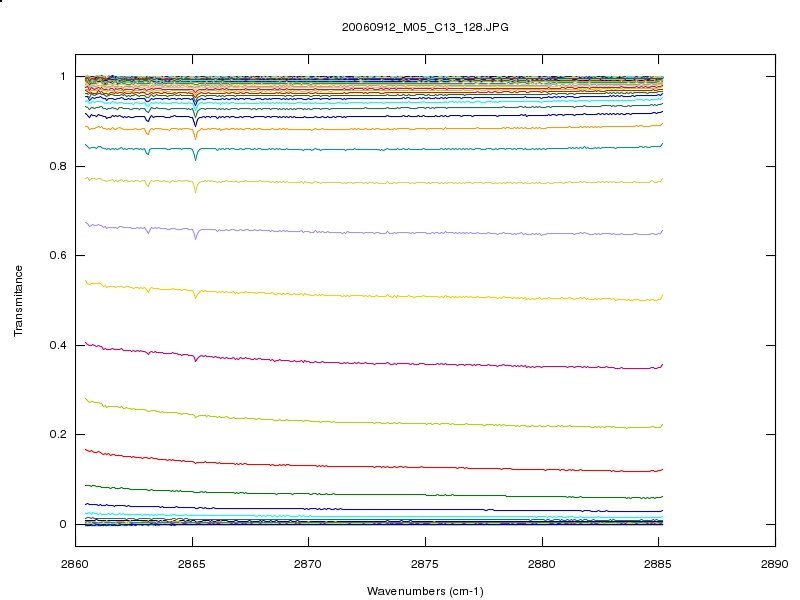Click the x-axis tick label 2885
This screenshot has width=800, height=600.
point(658,564)
